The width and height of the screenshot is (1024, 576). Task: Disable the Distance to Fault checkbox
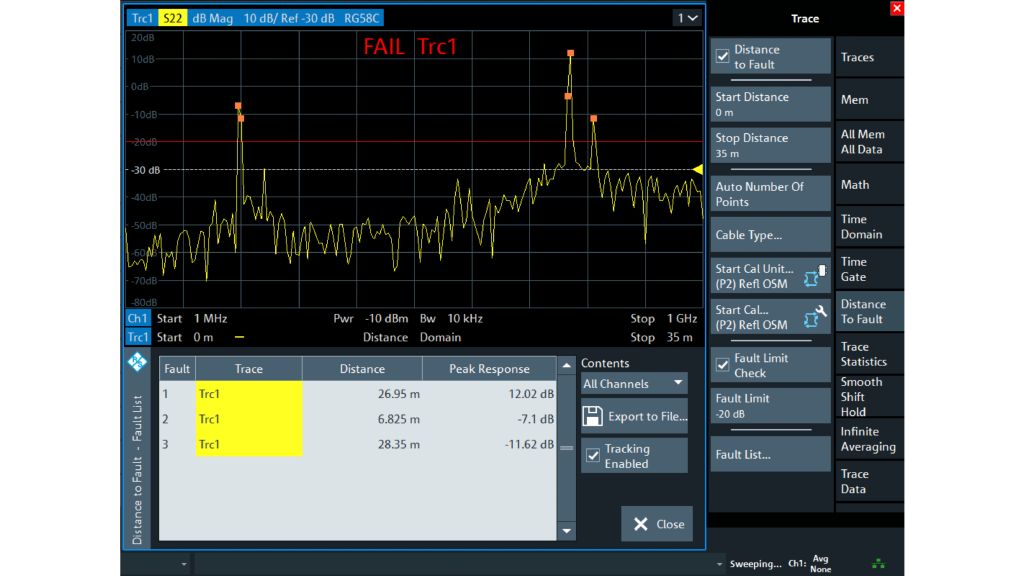click(723, 57)
